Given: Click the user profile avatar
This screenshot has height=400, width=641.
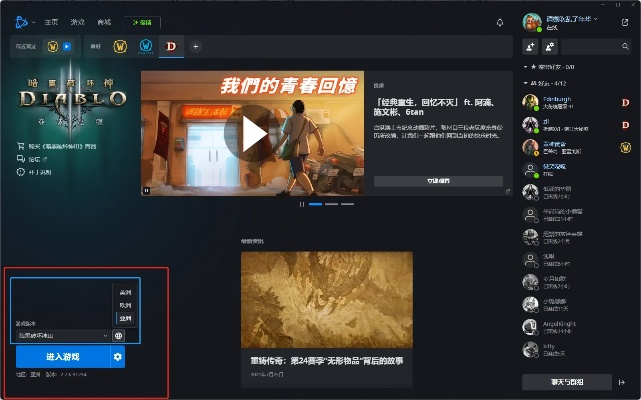Looking at the screenshot, I should click(x=532, y=22).
